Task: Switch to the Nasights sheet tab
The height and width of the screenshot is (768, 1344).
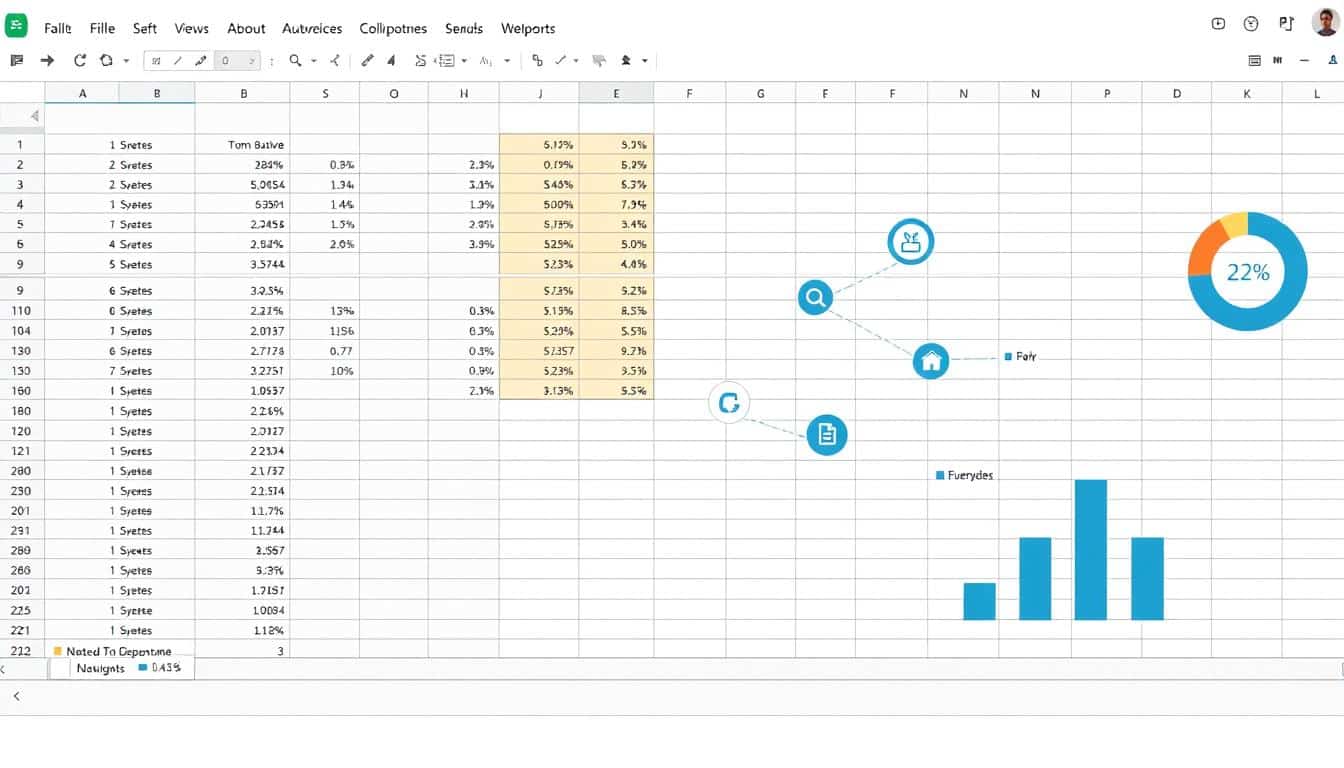Action: (100, 668)
